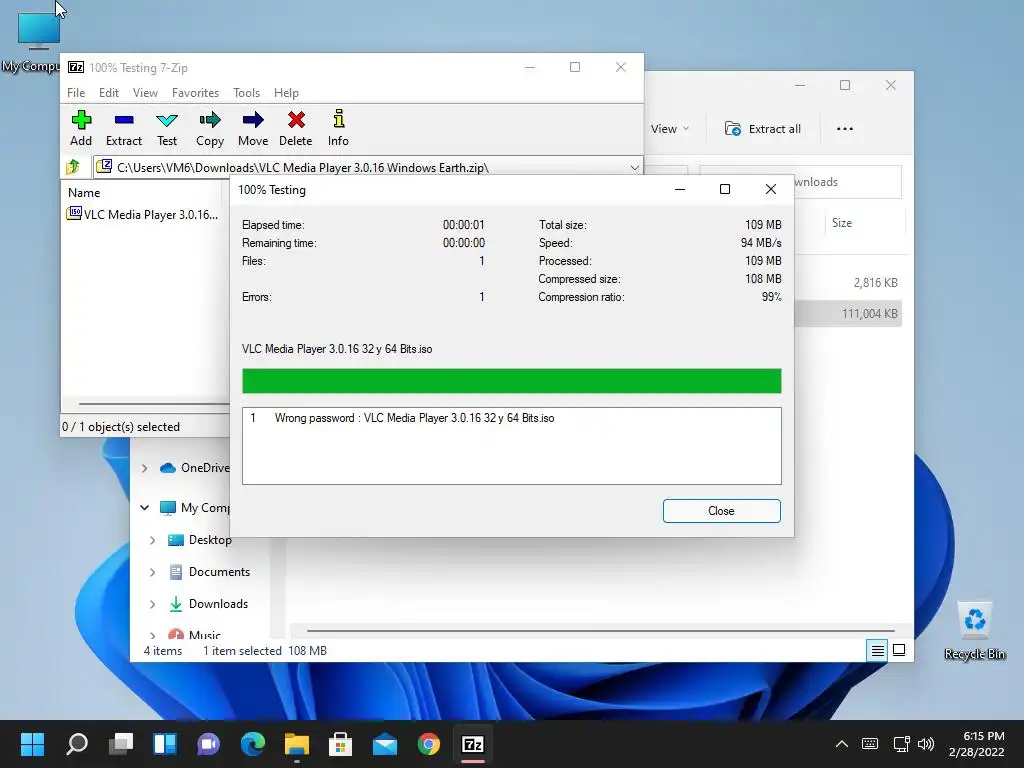1024x768 pixels.
Task: Switch Explorer to details view layout
Action: [877, 650]
